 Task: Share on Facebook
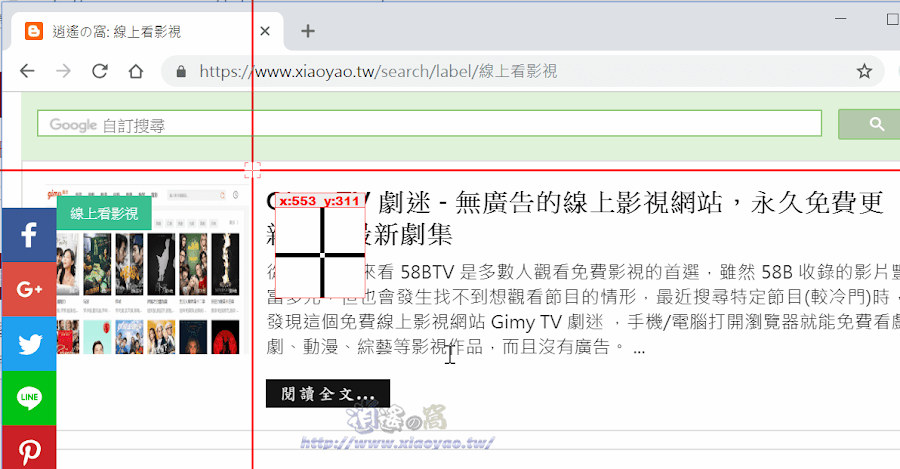pos(29,235)
